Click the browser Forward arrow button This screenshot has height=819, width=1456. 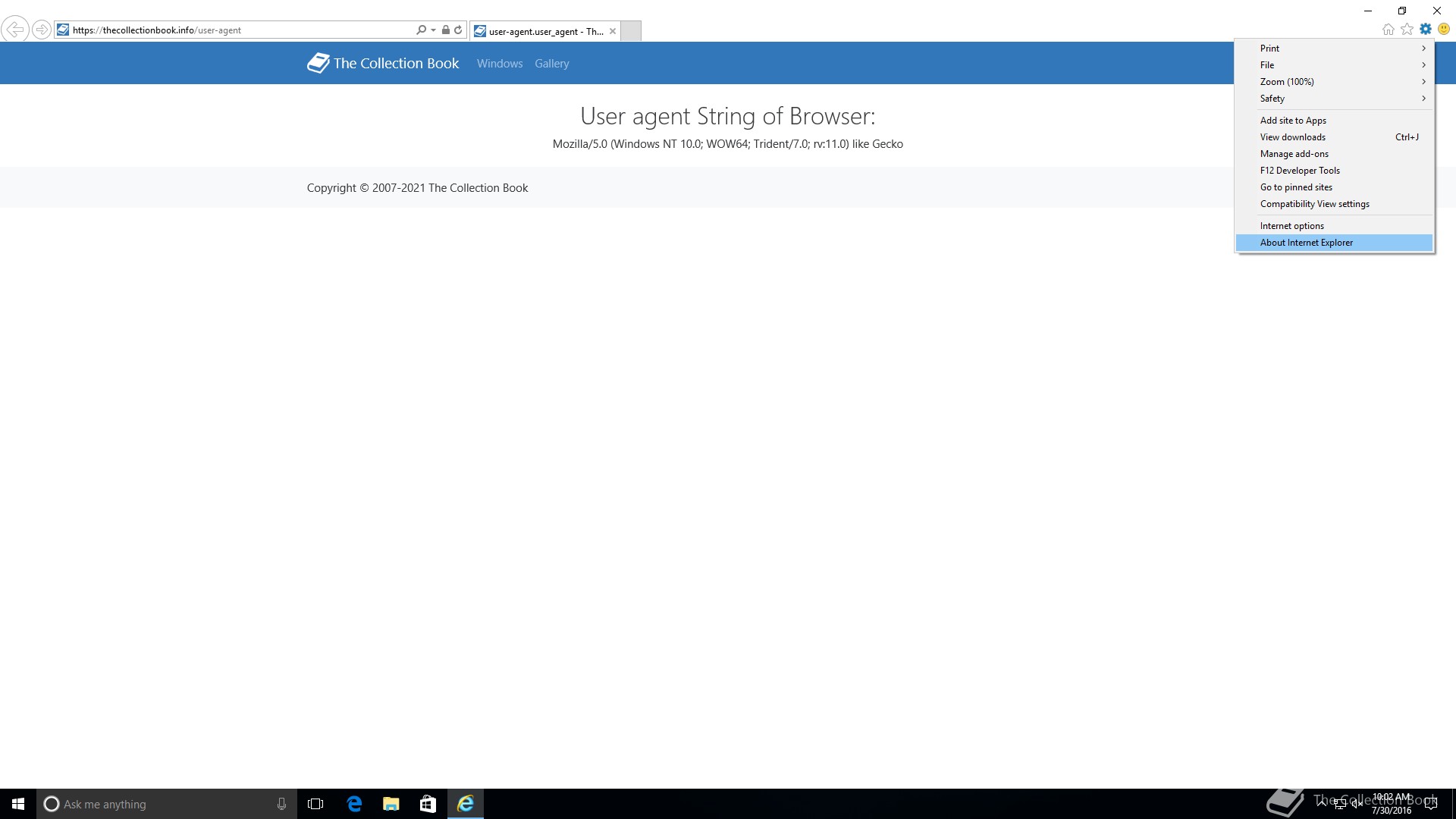[42, 30]
